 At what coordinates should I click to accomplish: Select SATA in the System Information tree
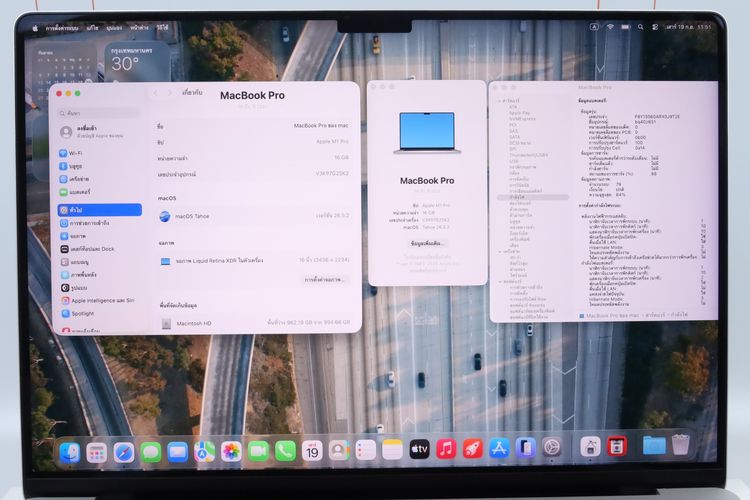pyautogui.click(x=514, y=137)
